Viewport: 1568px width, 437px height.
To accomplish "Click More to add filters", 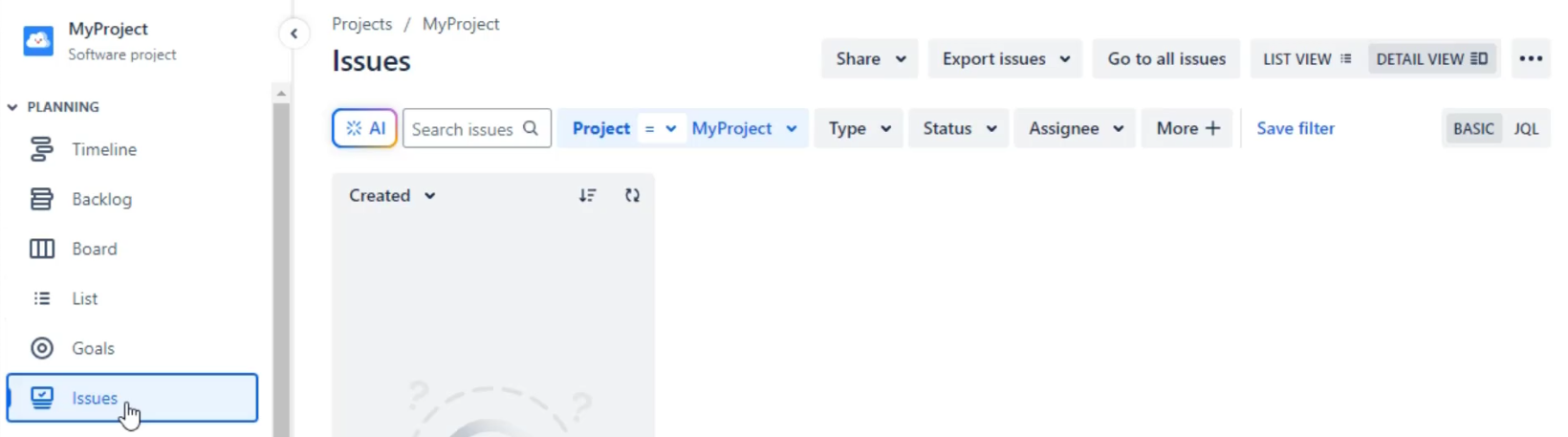I will [1187, 128].
